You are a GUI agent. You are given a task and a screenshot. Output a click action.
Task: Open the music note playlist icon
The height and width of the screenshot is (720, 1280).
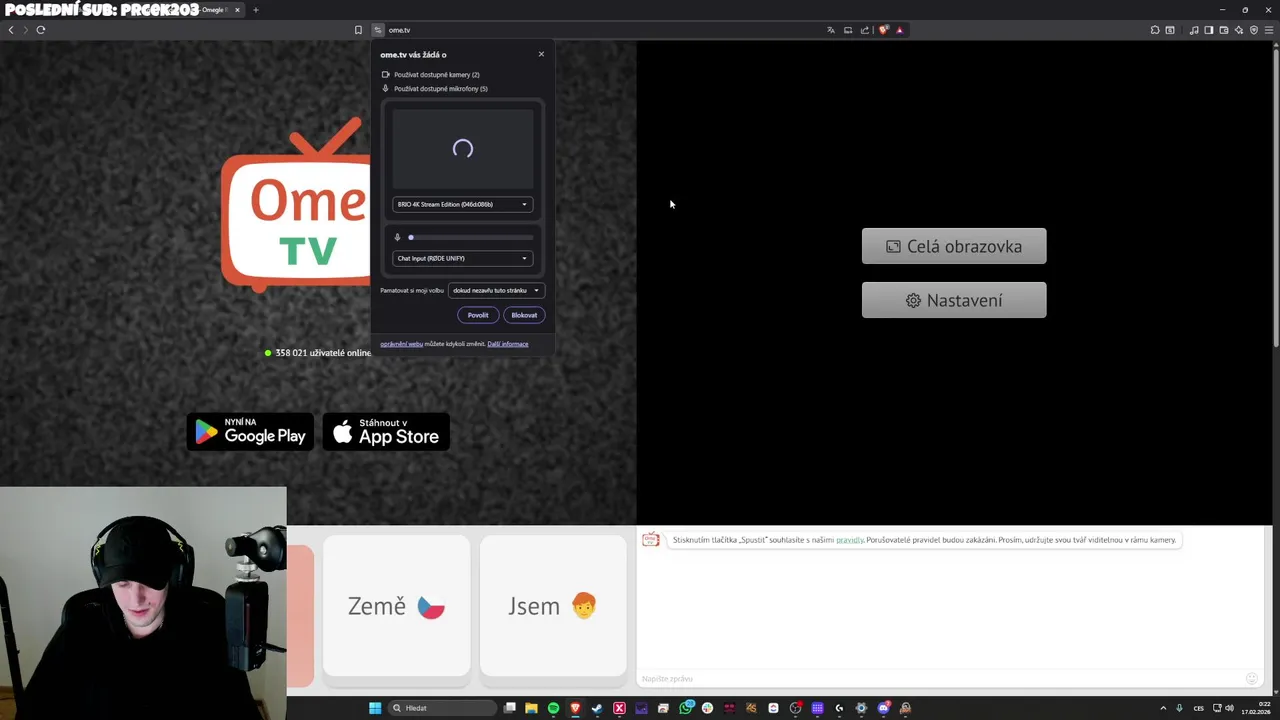pos(1194,30)
